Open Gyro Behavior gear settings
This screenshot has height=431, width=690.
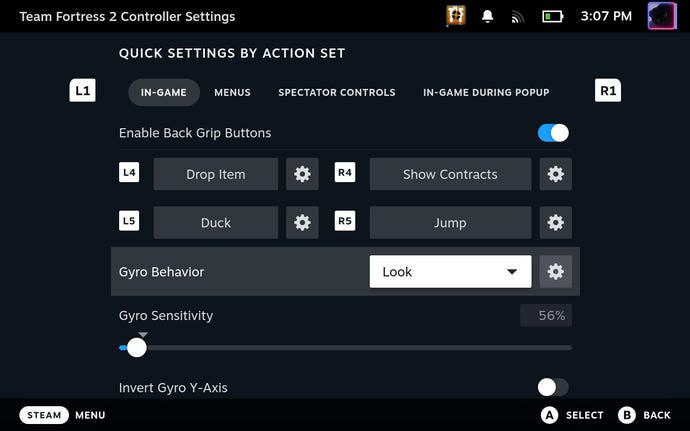tap(556, 272)
